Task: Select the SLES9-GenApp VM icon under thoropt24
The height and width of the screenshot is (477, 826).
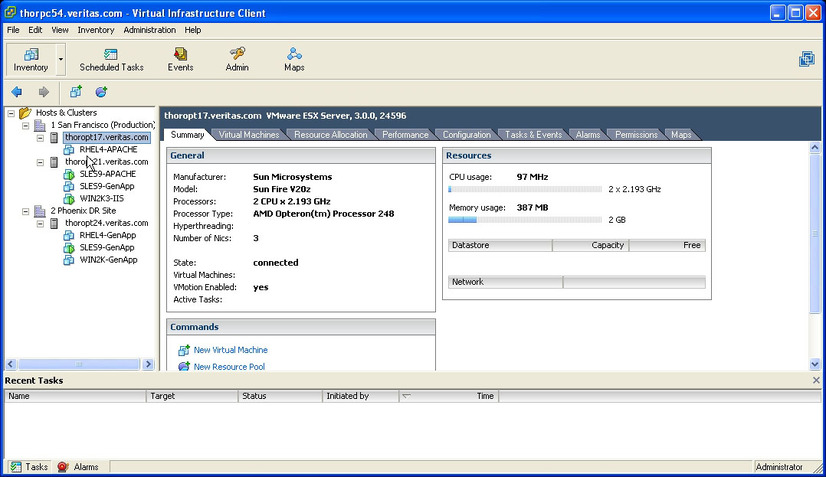Action: (68, 248)
